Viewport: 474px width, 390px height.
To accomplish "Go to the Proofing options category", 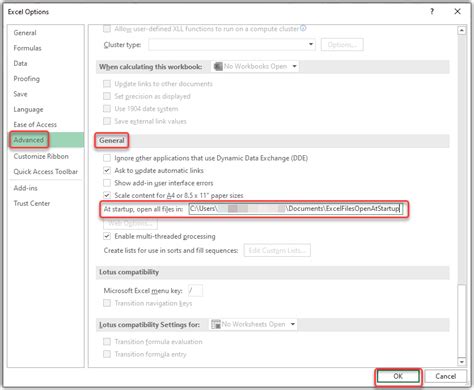I will (x=27, y=79).
